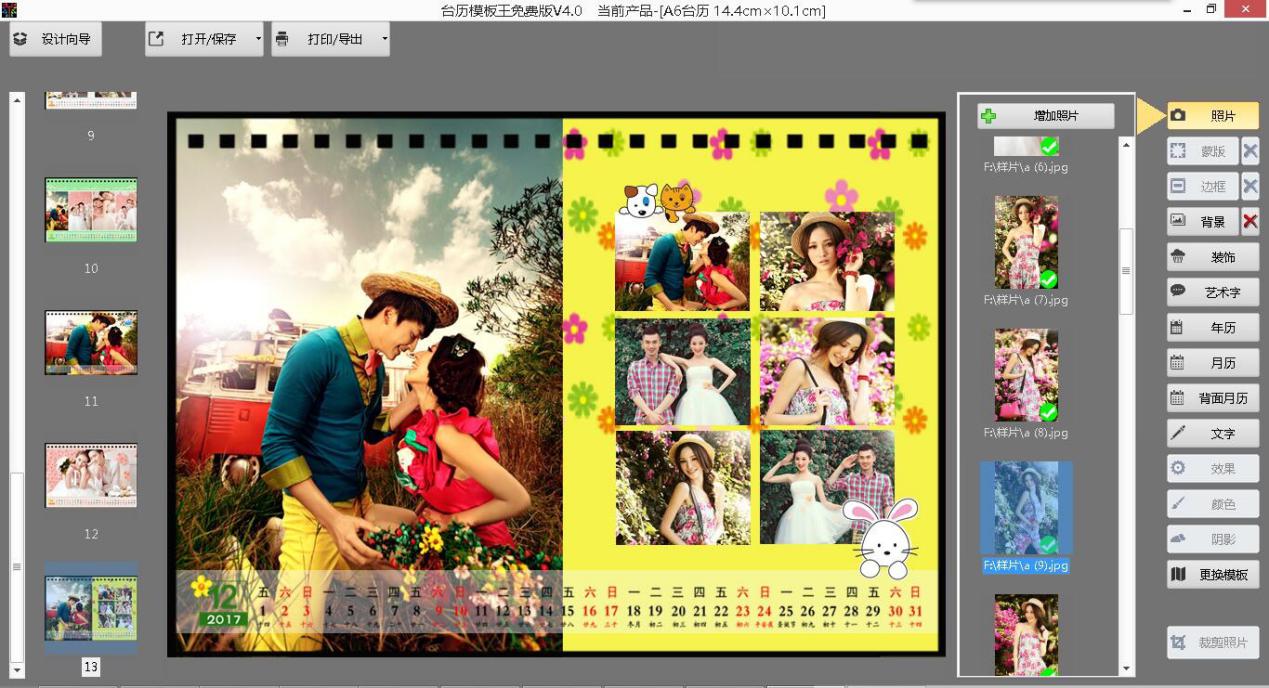Screen dimensions: 1269x688
Task: Open the 年历 yearly calendar tool
Action: coord(1212,327)
